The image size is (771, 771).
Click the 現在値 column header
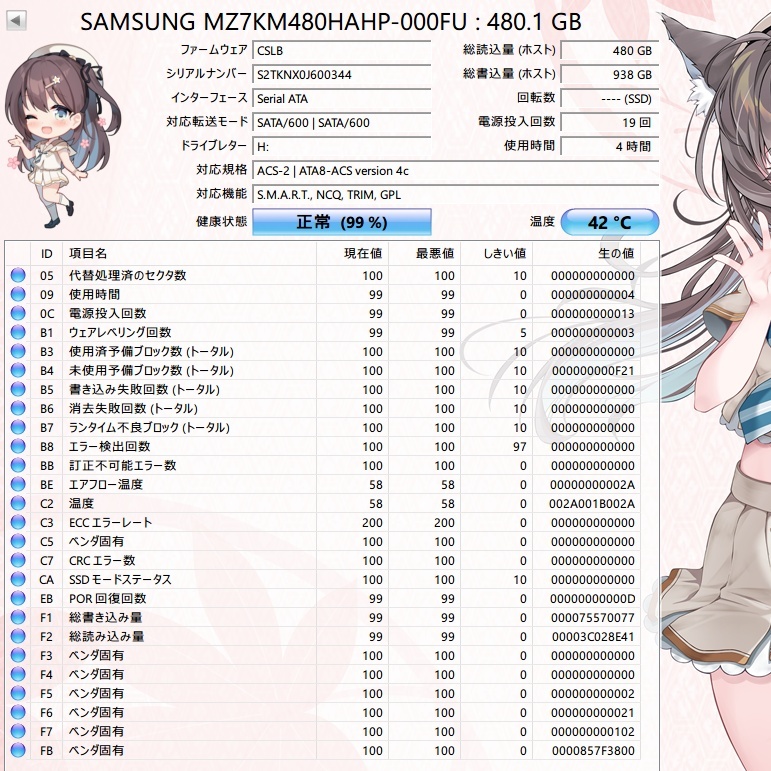(353, 254)
